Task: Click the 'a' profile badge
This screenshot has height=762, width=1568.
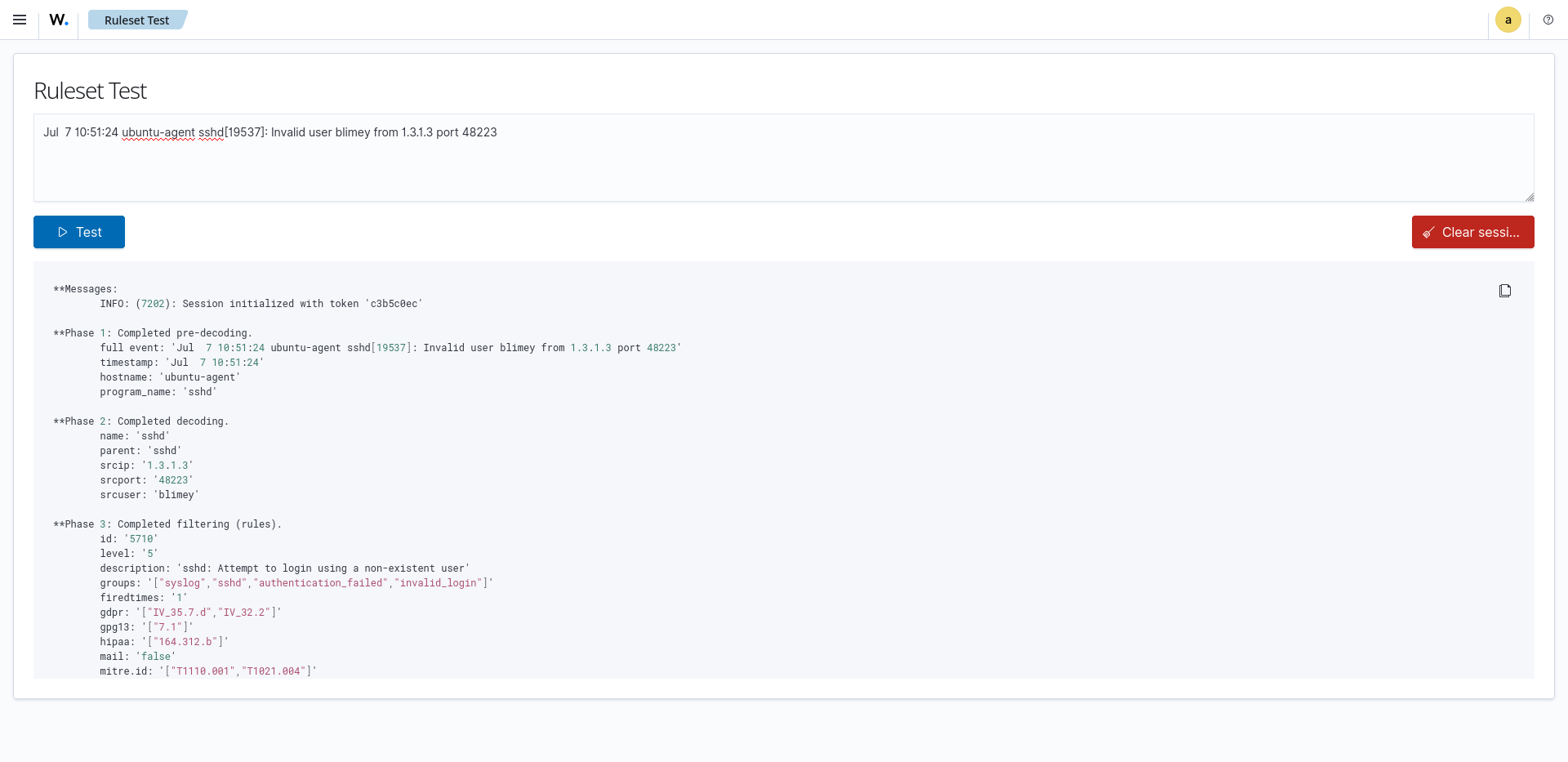Action: tap(1508, 20)
